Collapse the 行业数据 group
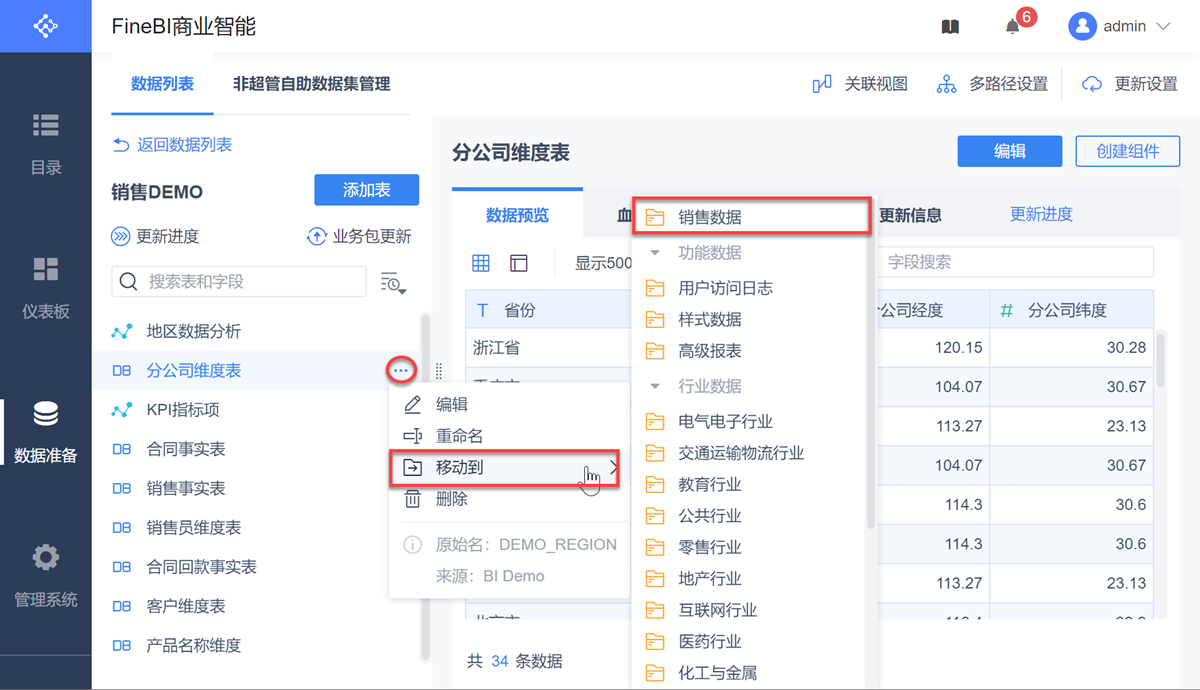Image resolution: width=1200 pixels, height=690 pixels. point(655,386)
